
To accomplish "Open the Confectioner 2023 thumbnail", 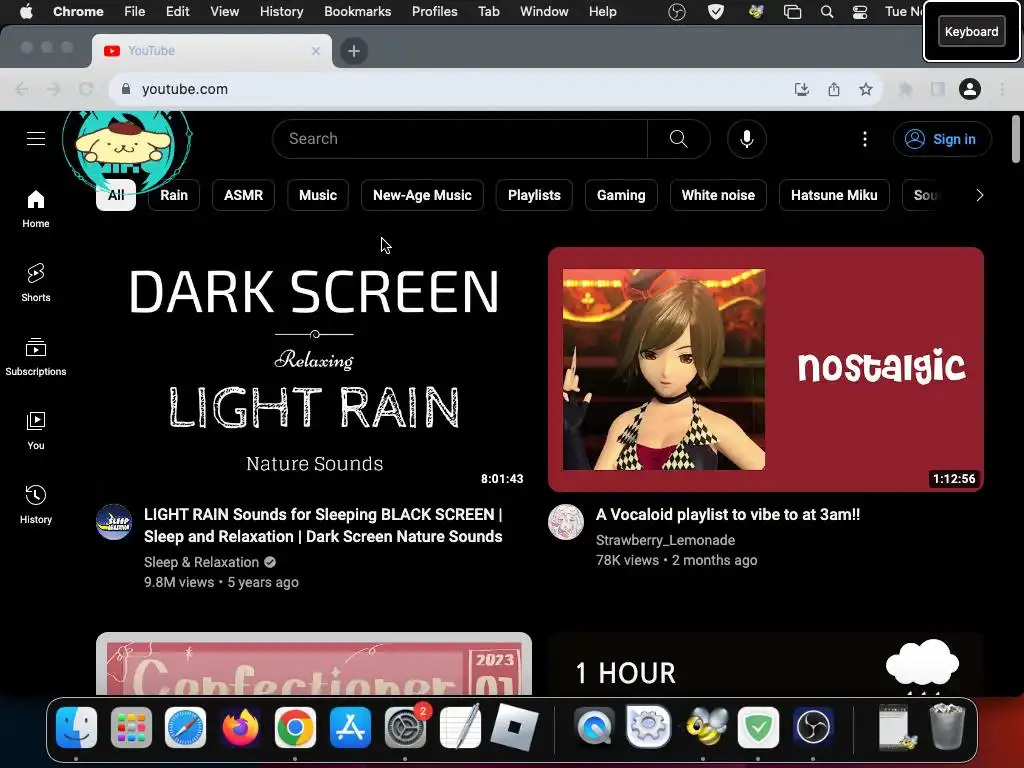I will click(x=313, y=664).
